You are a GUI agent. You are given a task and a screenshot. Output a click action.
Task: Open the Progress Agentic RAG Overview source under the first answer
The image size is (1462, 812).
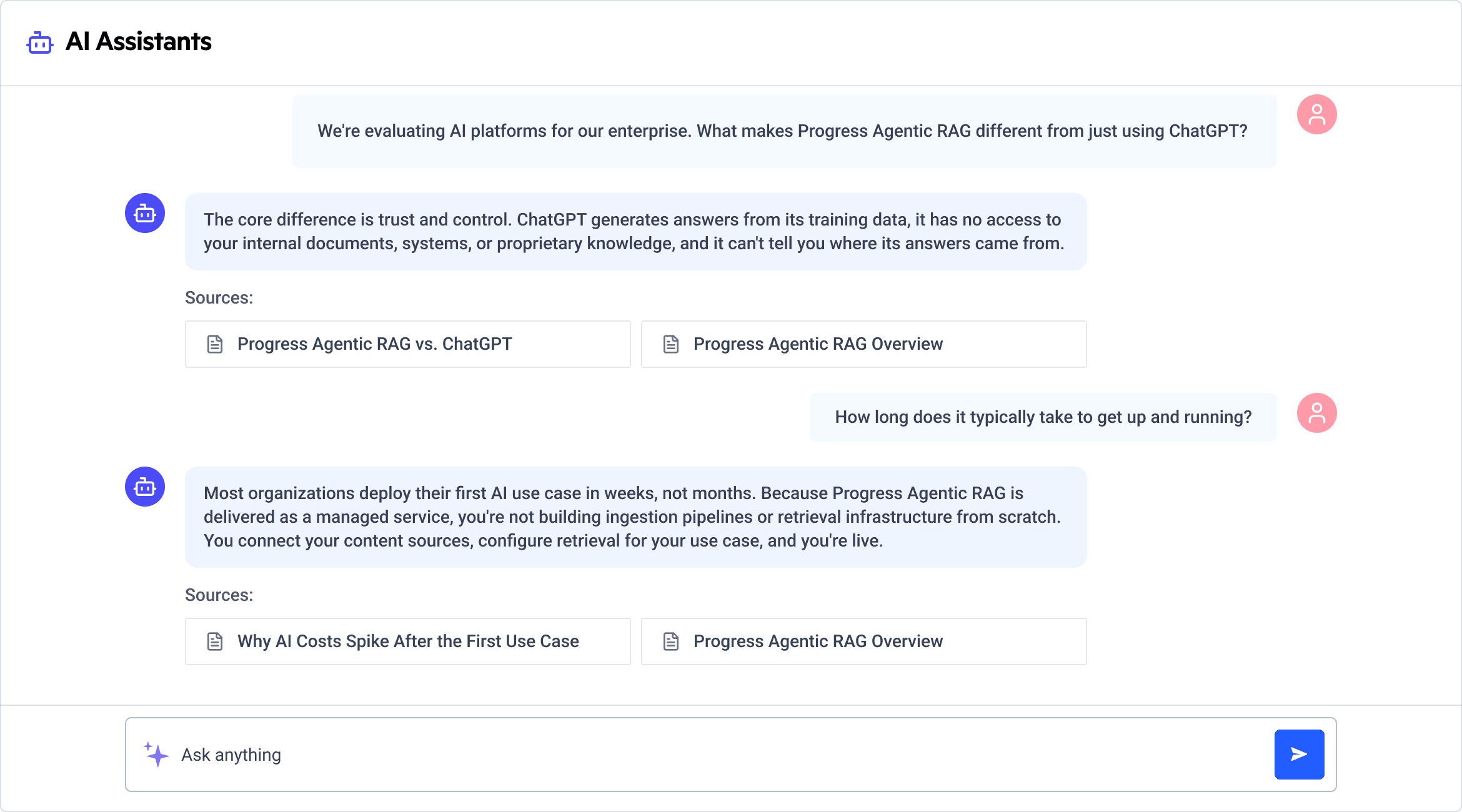pyautogui.click(x=864, y=344)
